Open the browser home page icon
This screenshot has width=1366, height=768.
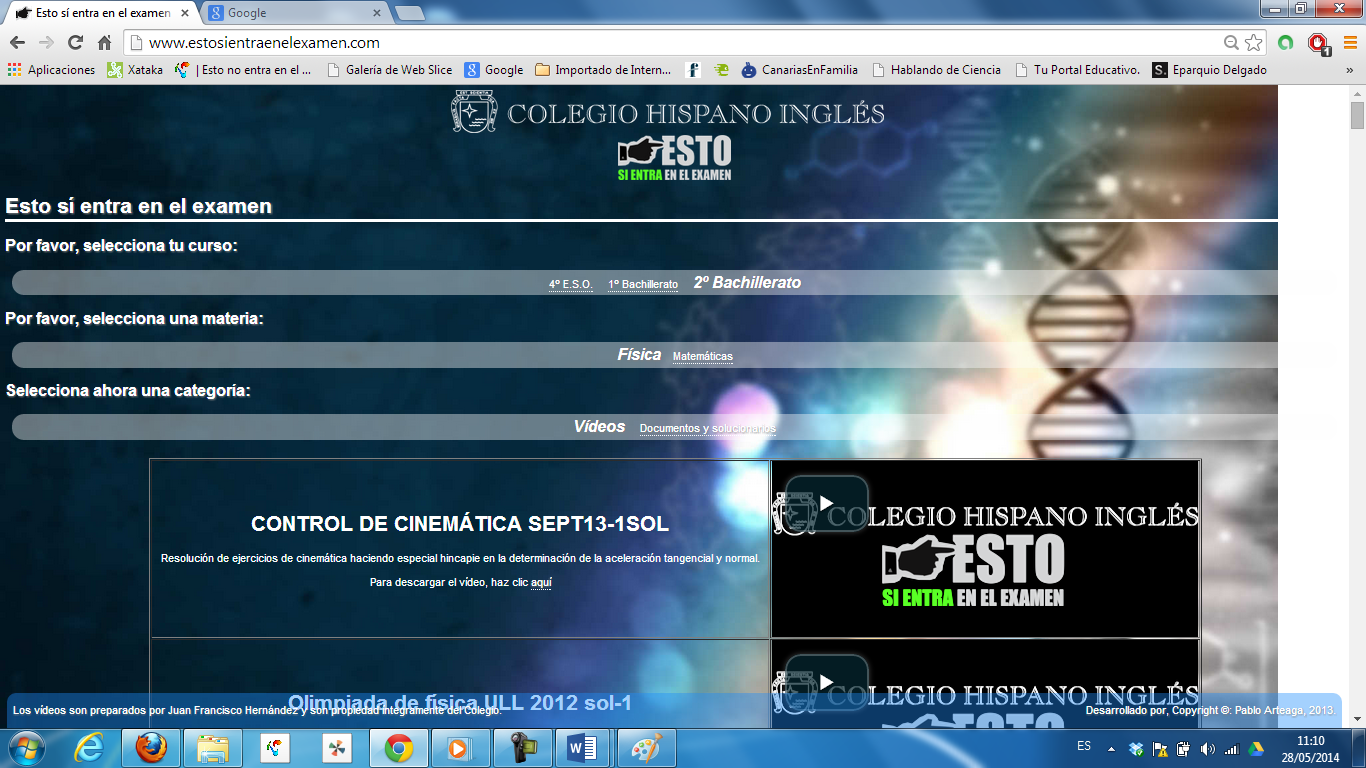(x=104, y=43)
